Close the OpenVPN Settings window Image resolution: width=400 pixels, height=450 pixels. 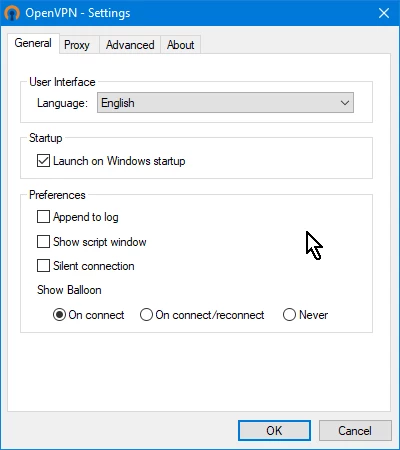(384, 13)
